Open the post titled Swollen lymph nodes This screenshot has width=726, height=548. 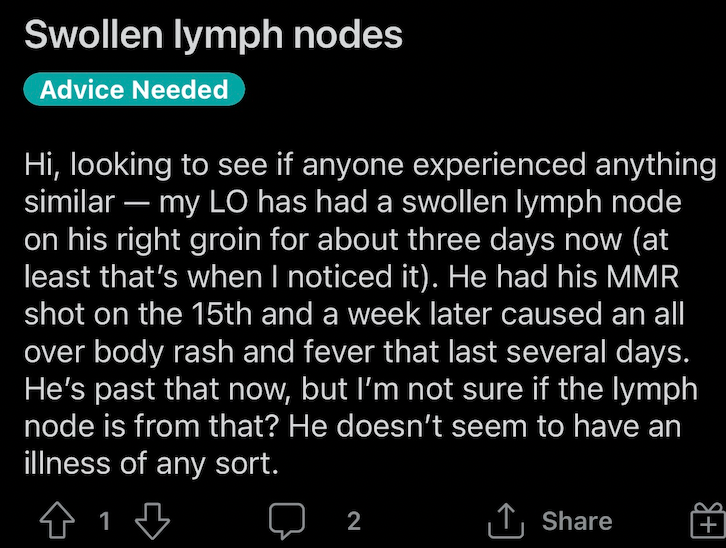(x=213, y=35)
